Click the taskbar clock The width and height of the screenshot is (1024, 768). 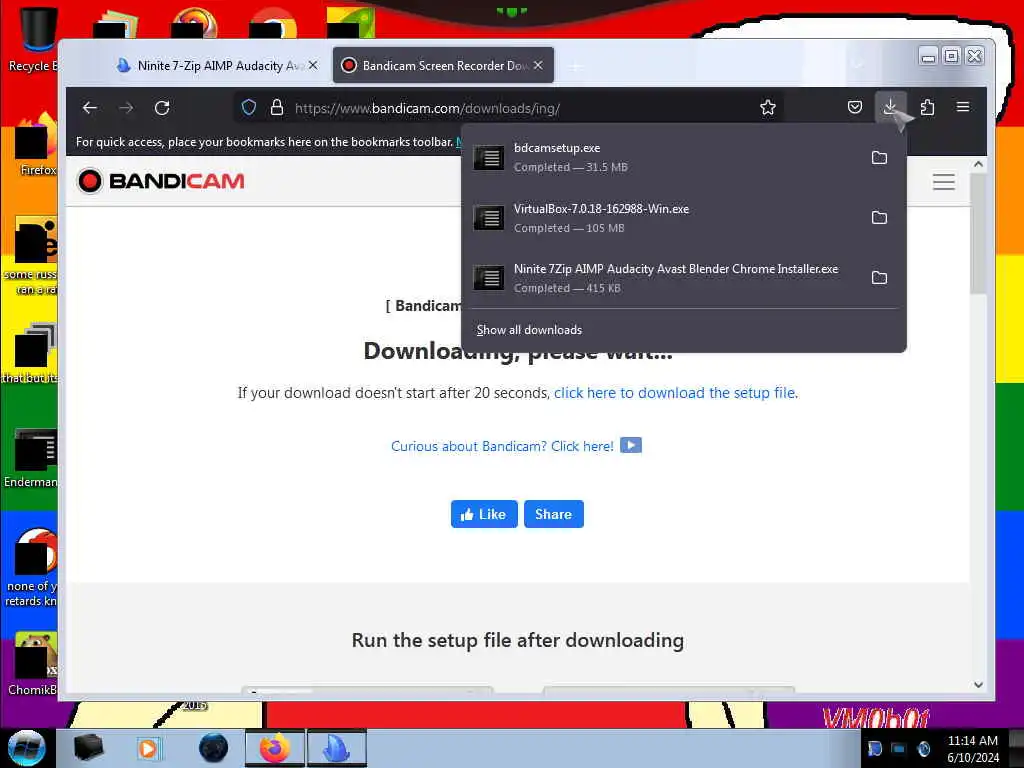973,748
